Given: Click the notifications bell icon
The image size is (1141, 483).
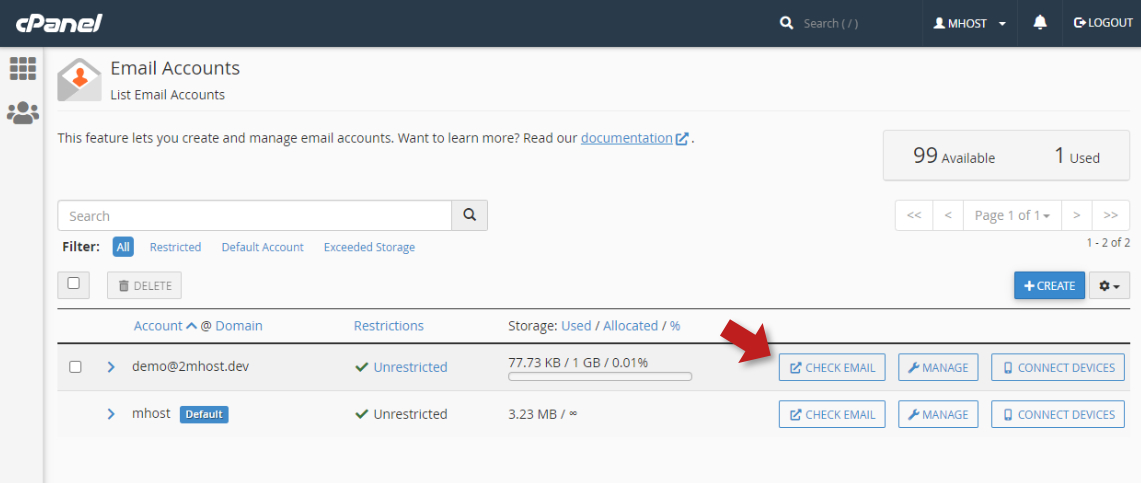Looking at the screenshot, I should (x=1040, y=23).
